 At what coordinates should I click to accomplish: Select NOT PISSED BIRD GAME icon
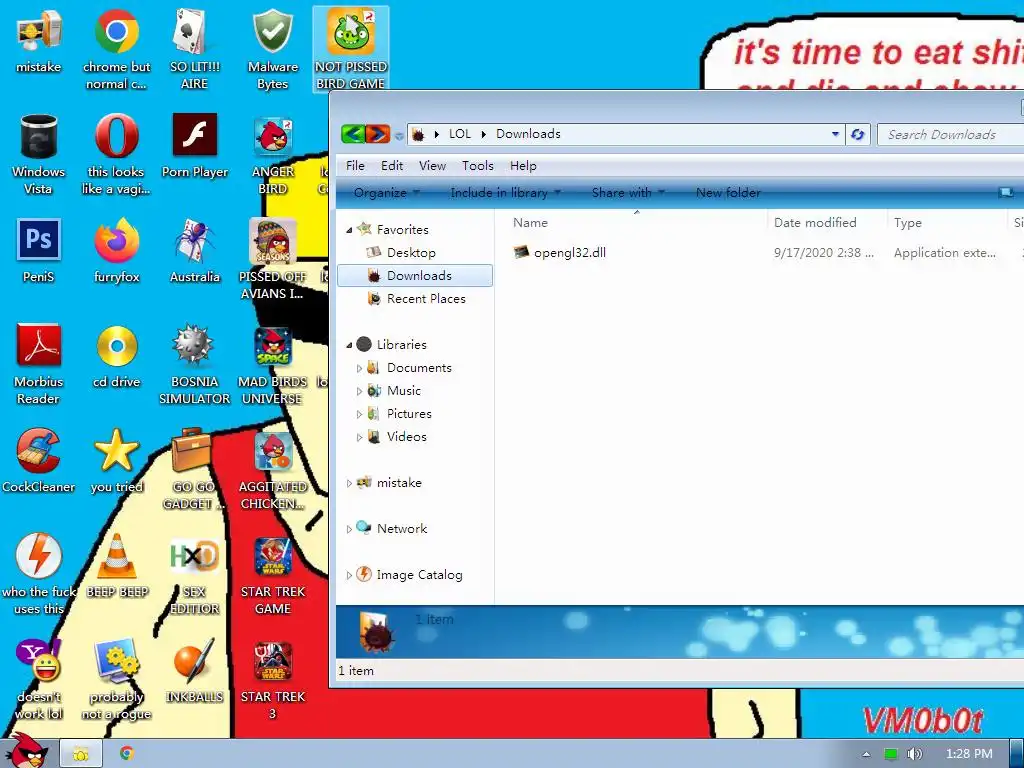pyautogui.click(x=351, y=50)
